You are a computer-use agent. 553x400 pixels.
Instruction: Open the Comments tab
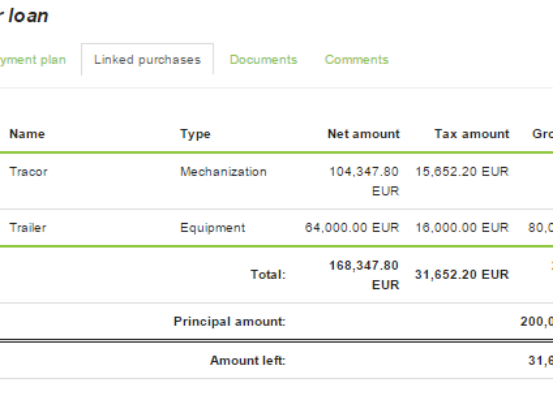tap(357, 60)
